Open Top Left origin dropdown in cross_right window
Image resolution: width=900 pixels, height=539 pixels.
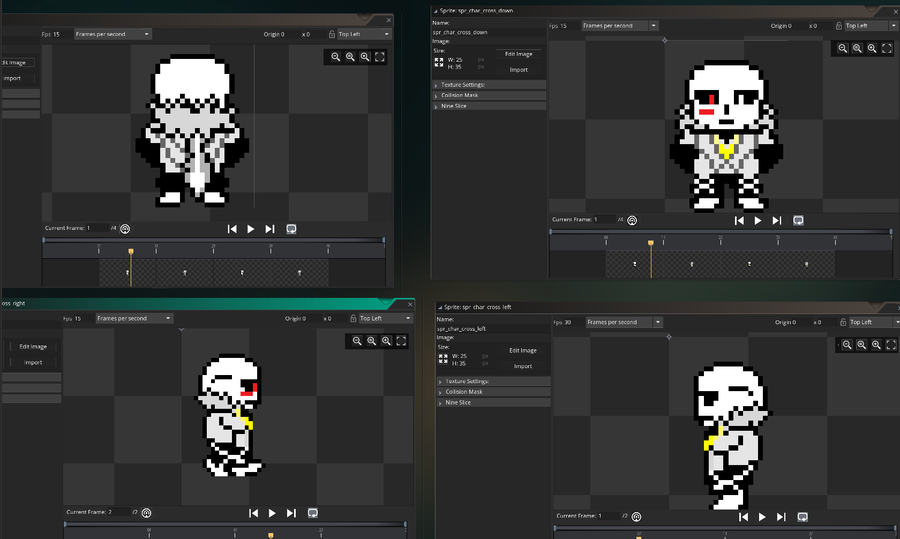[x=385, y=319]
